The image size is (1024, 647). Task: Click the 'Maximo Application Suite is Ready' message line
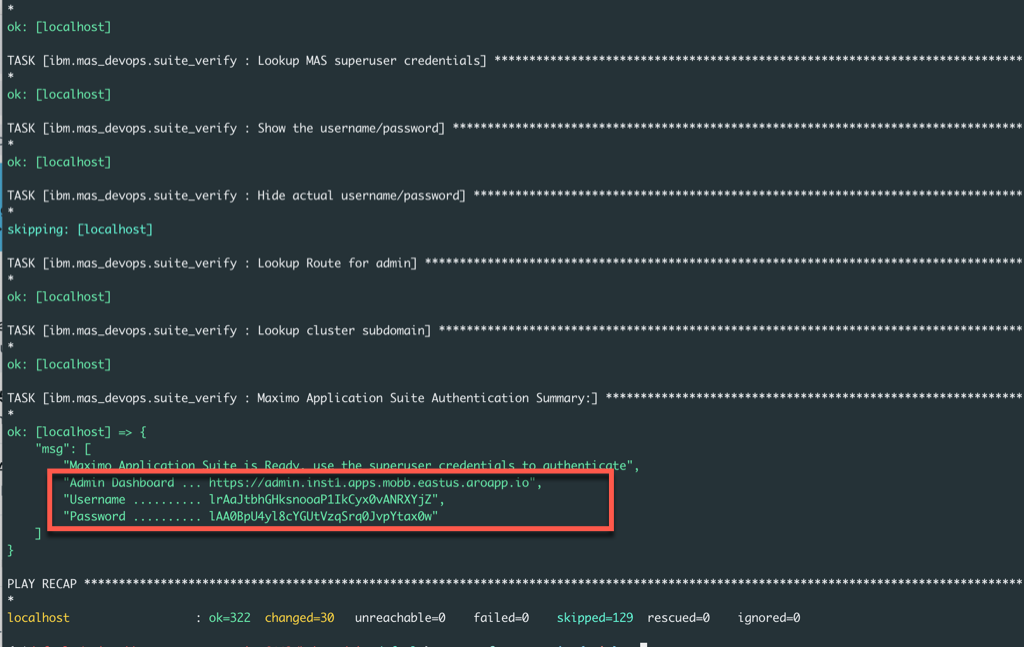[350, 466]
